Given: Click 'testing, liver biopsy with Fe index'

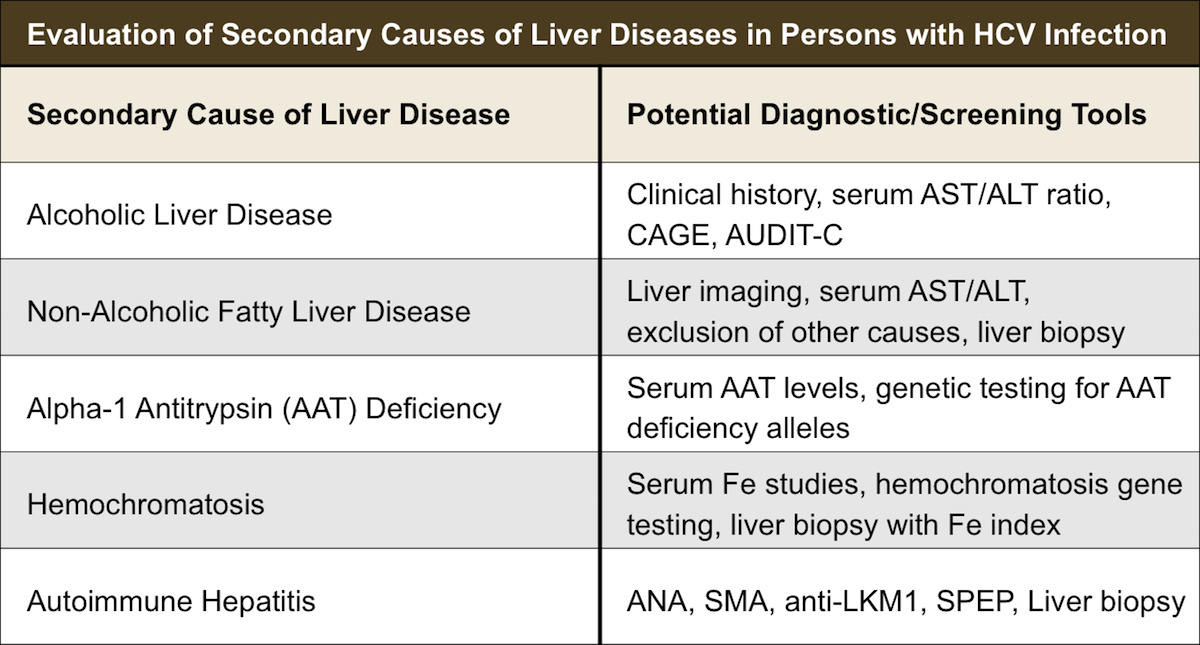Looking at the screenshot, I should (x=843, y=524).
